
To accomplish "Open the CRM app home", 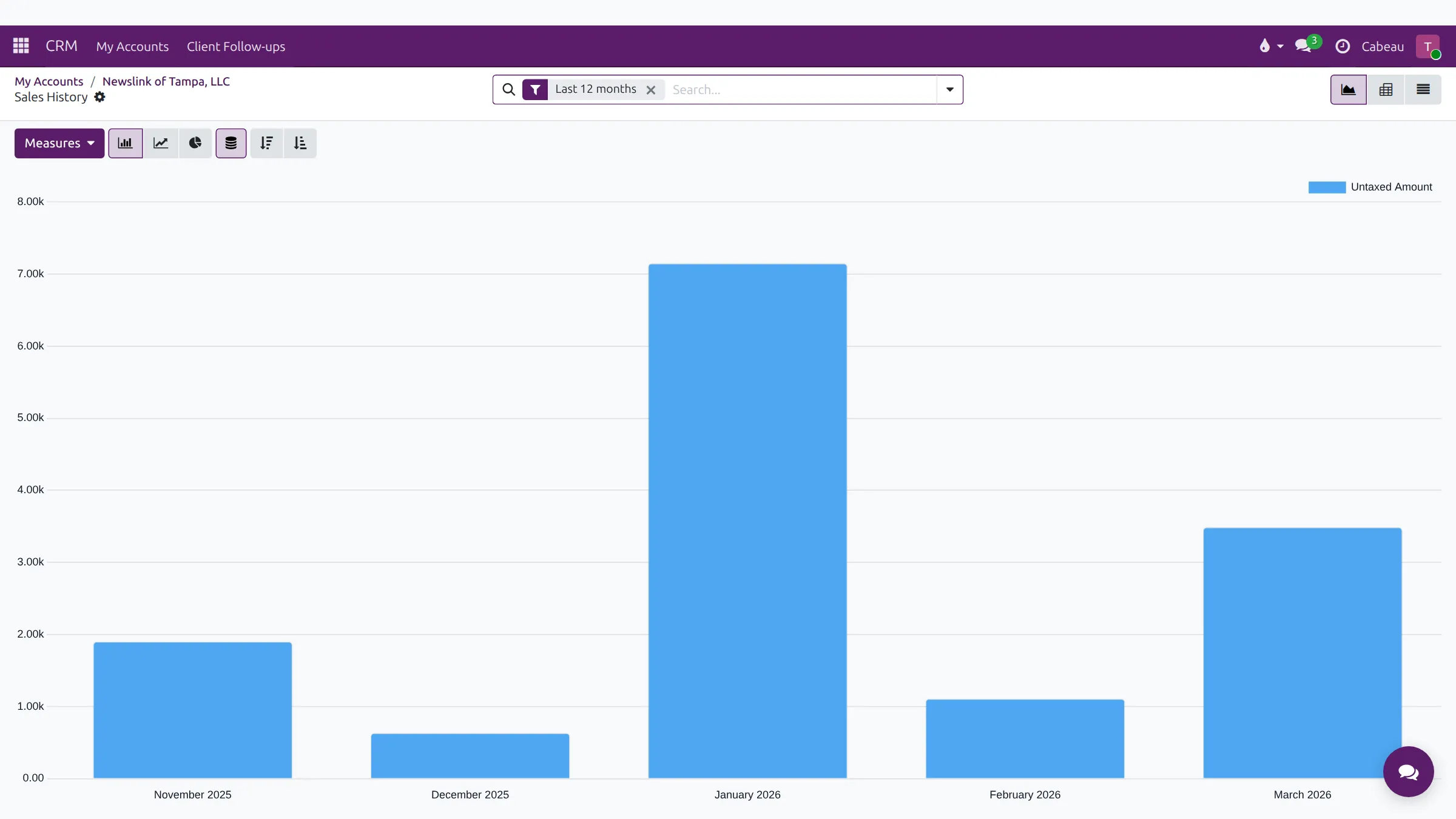I will point(62,46).
